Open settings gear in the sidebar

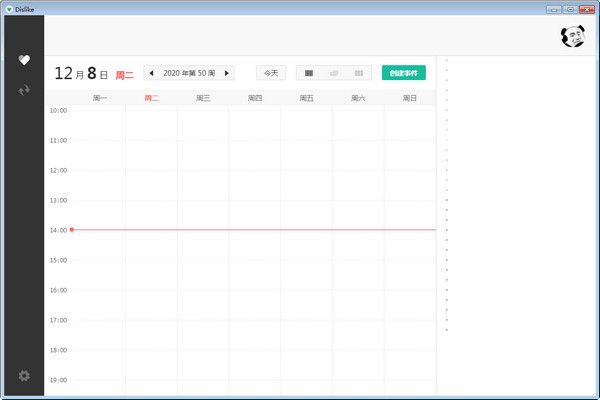pyautogui.click(x=24, y=376)
